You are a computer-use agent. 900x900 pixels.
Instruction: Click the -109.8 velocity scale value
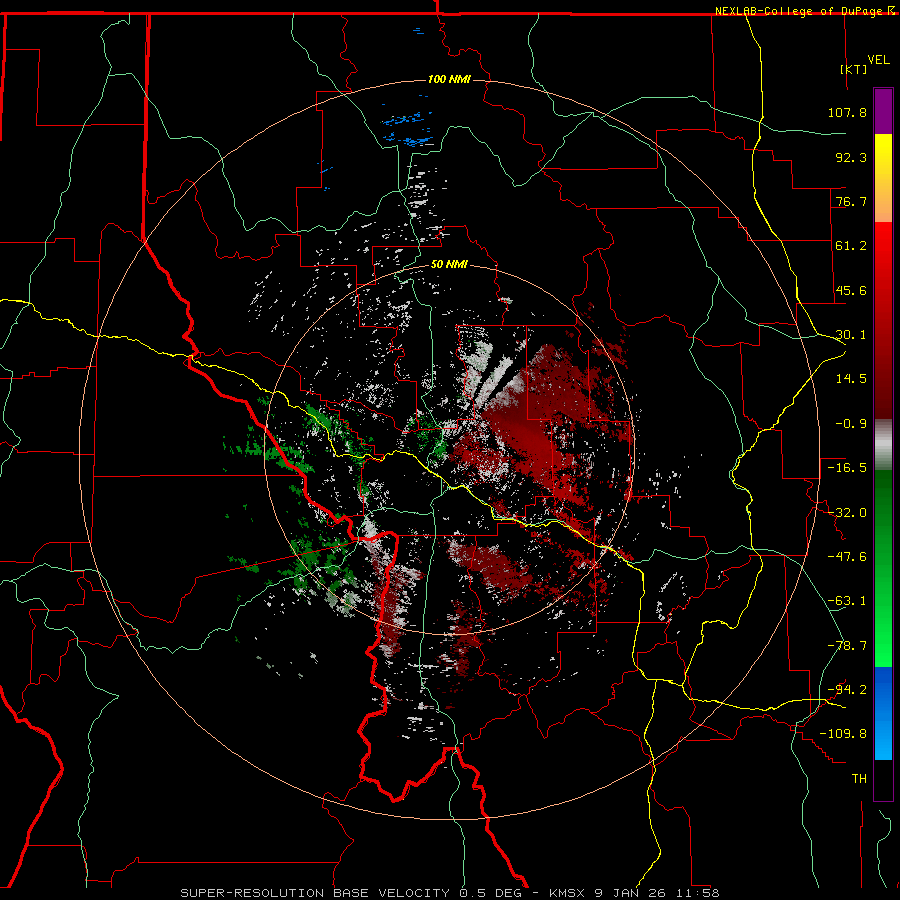pos(843,734)
